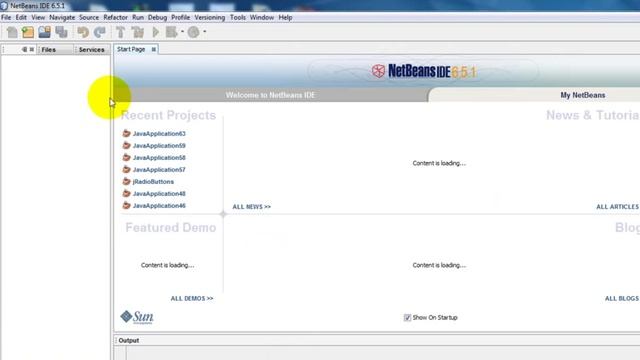Screen dimensions: 640x360
Task: Click the projects panel close icon
Action: (x=32, y=49)
